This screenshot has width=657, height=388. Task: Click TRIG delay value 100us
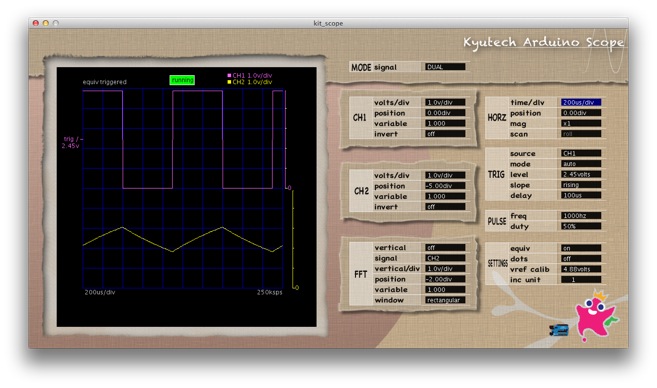pos(581,195)
